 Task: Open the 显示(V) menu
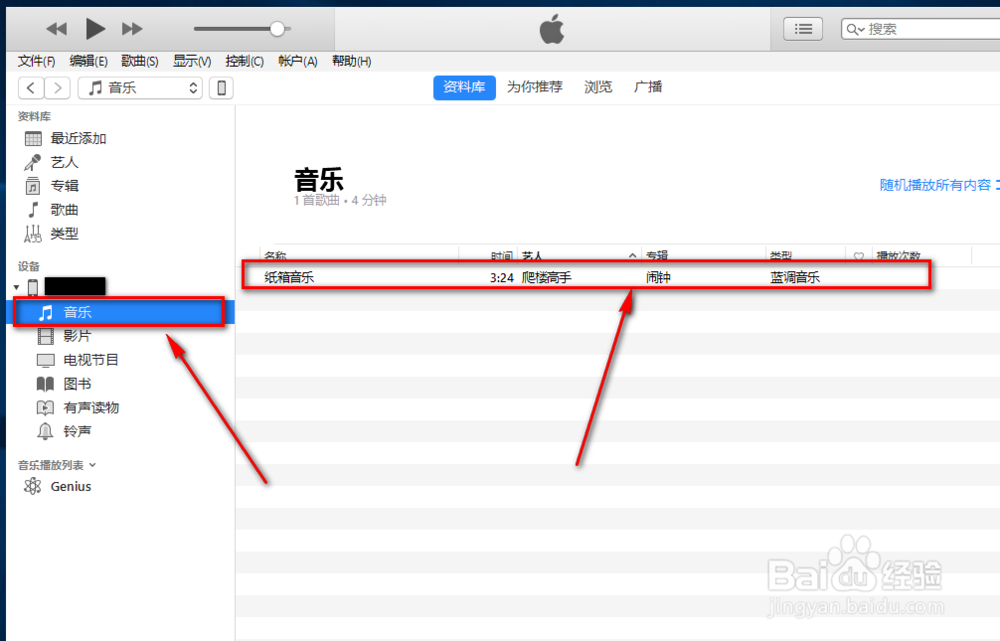click(192, 61)
